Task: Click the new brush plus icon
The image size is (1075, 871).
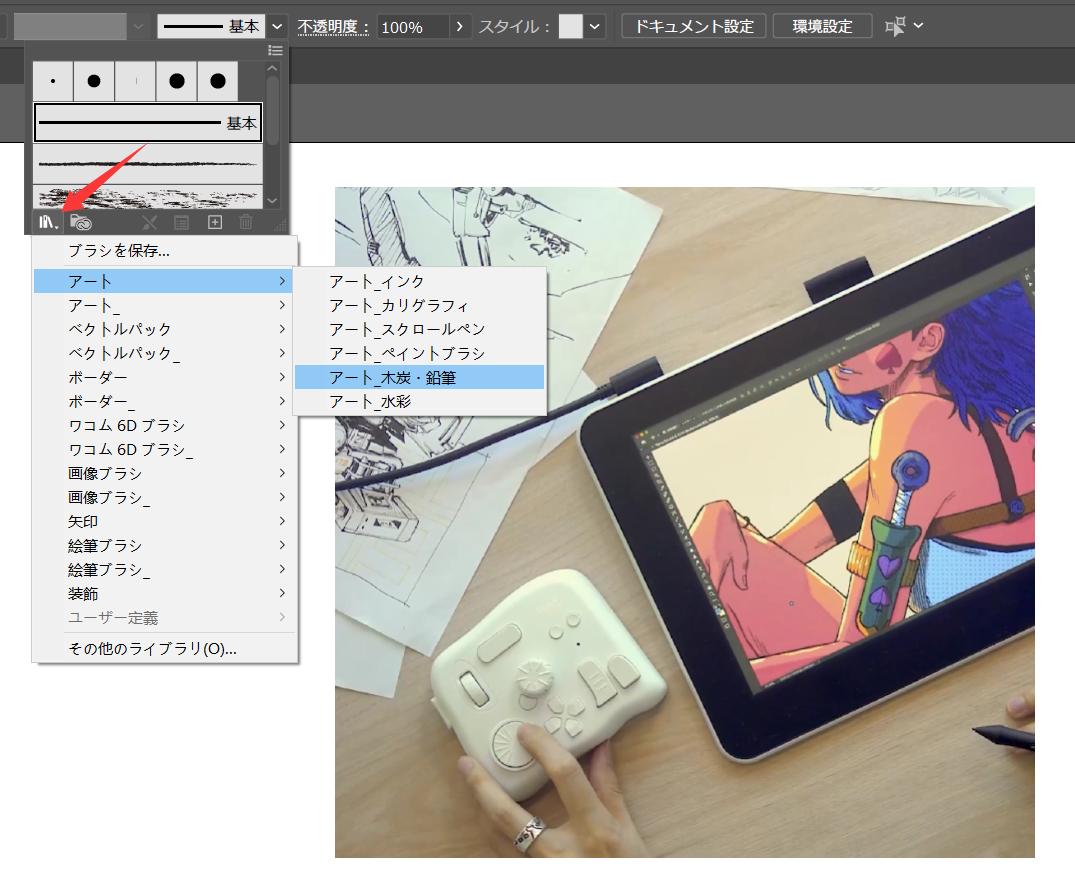Action: (x=214, y=223)
